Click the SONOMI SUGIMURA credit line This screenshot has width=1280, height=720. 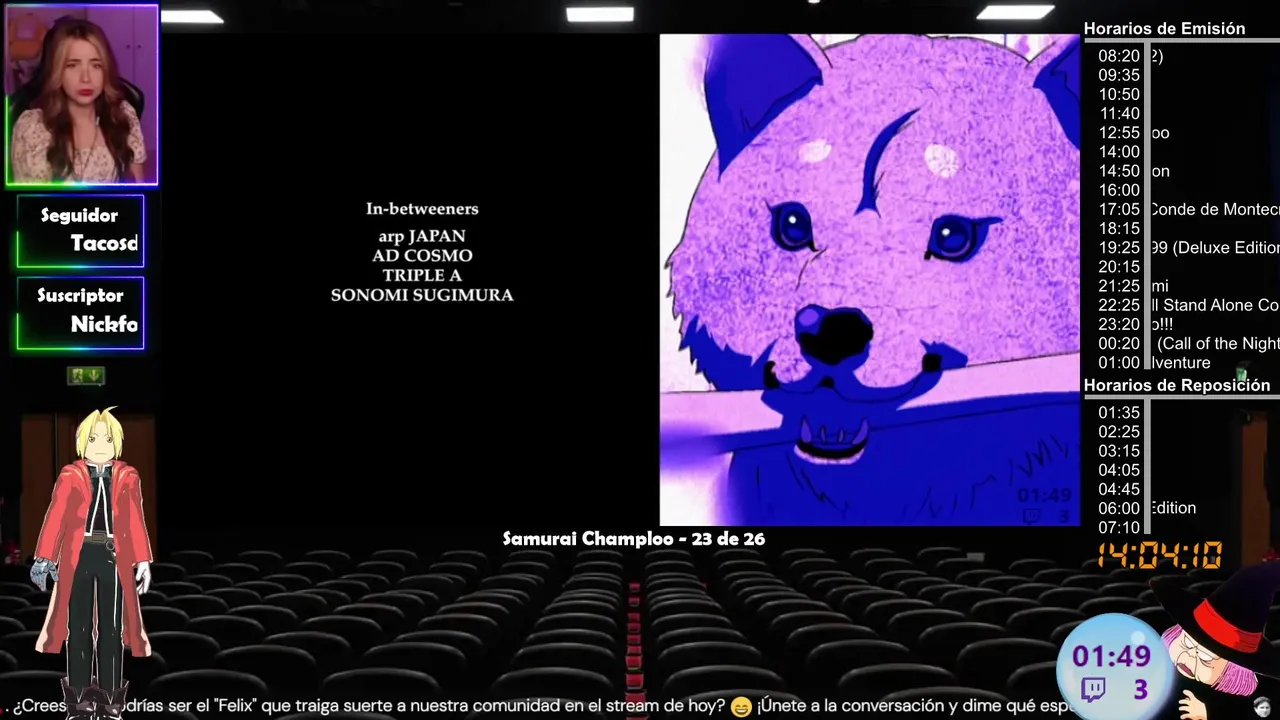(422, 295)
